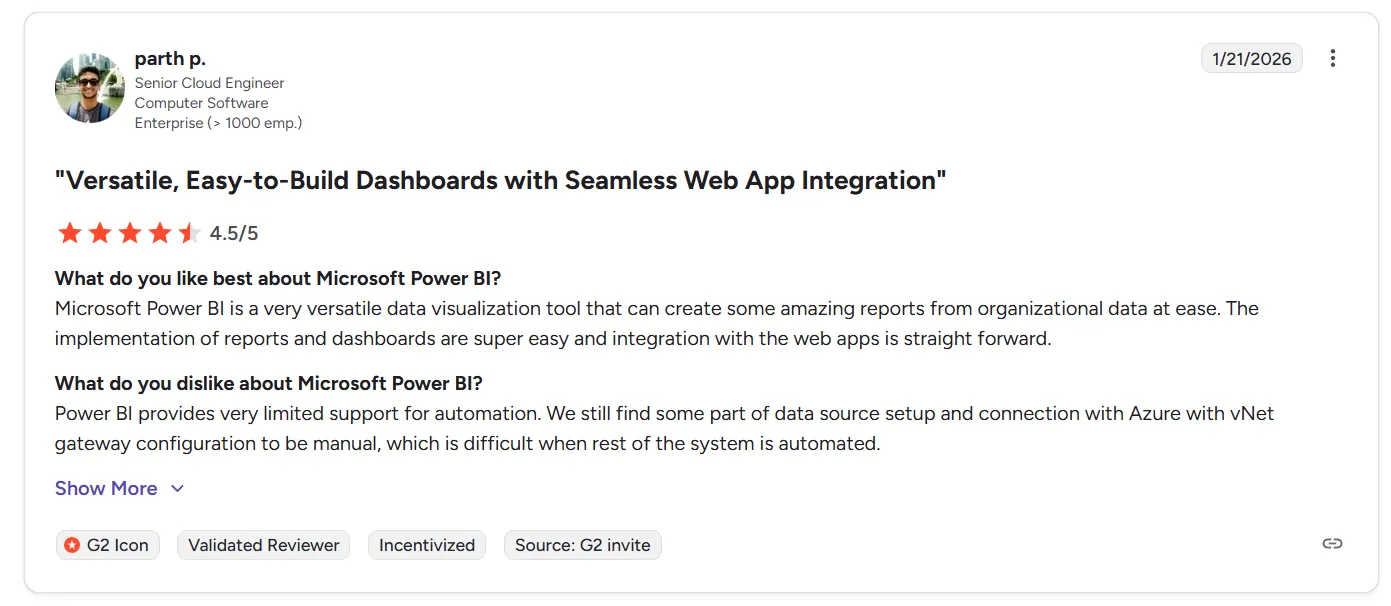Click the 1/21/2026 date badge

click(x=1251, y=59)
